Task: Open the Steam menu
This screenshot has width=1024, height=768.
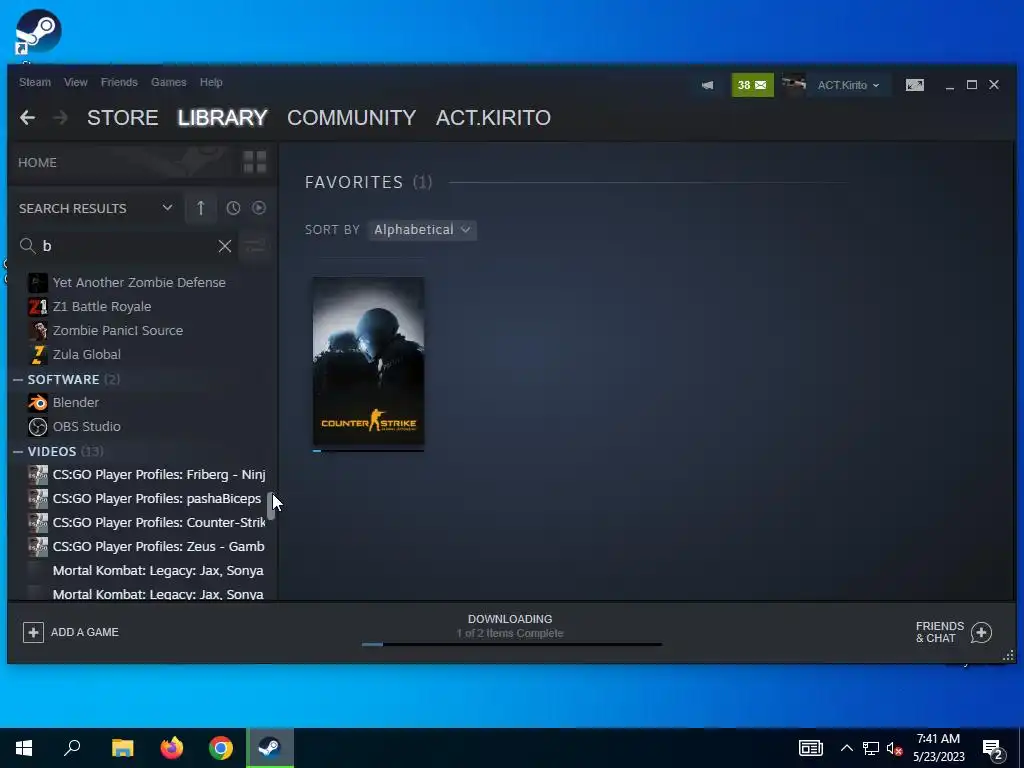Action: [35, 82]
